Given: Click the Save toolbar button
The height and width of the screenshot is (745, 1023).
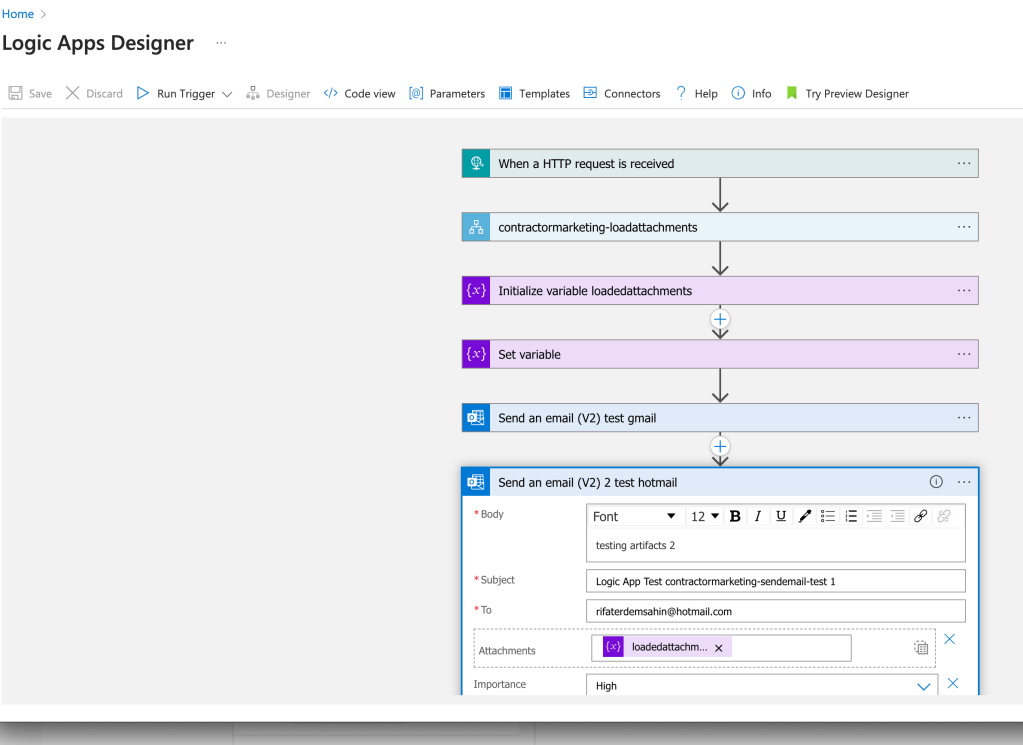Looking at the screenshot, I should coord(30,93).
